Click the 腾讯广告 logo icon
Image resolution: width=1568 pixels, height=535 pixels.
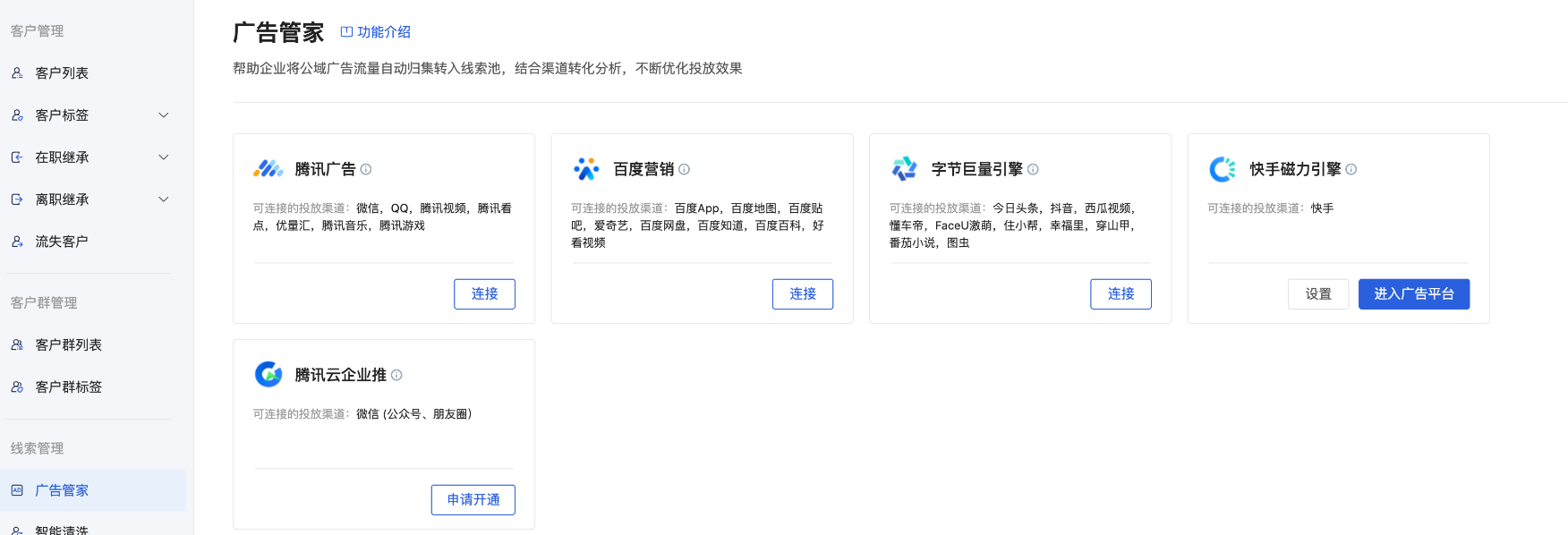click(268, 169)
